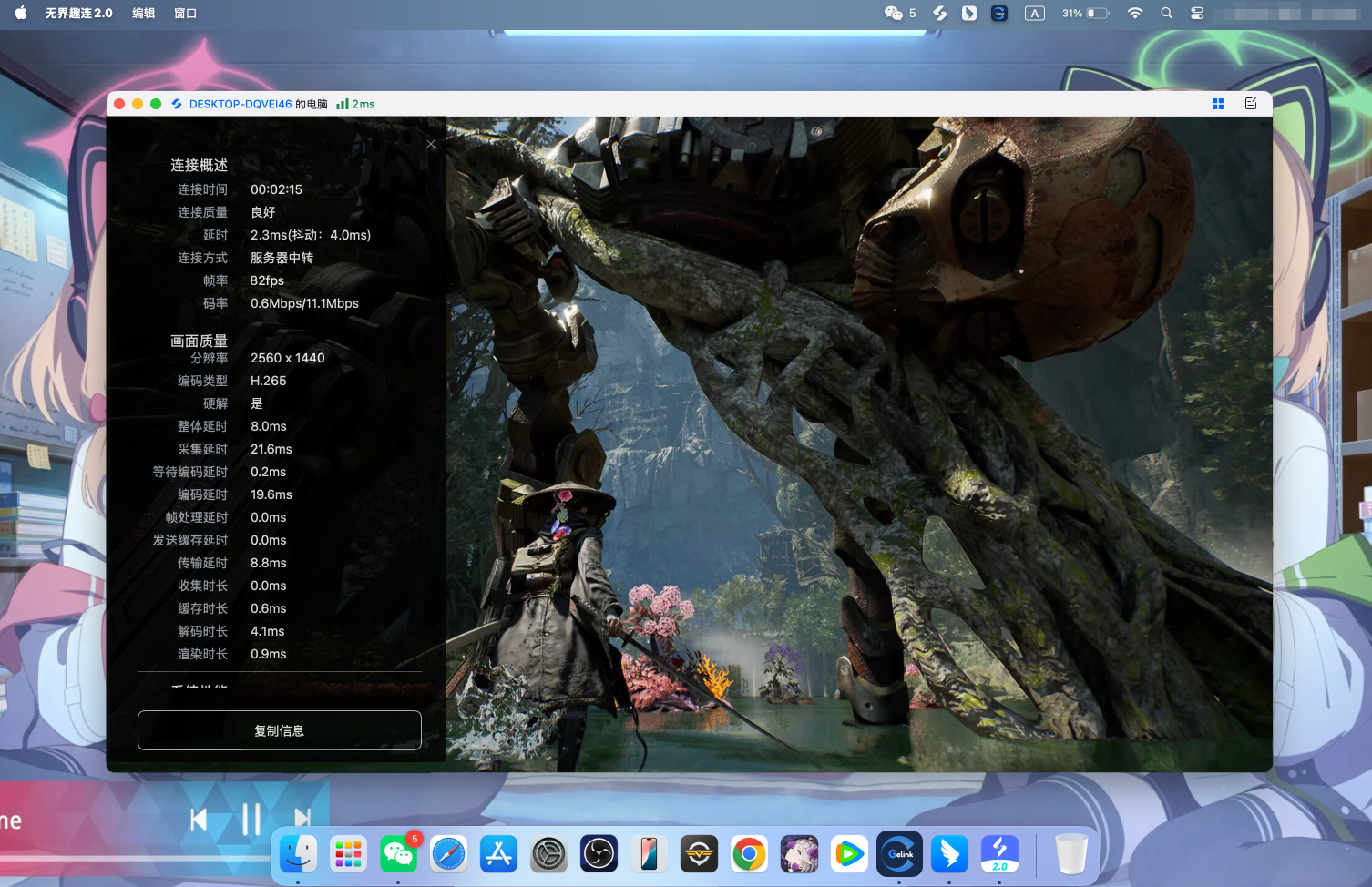Click the 无界趣连 lightning icon in menu bar
Screen dimensions: 1372x887
tap(940, 13)
